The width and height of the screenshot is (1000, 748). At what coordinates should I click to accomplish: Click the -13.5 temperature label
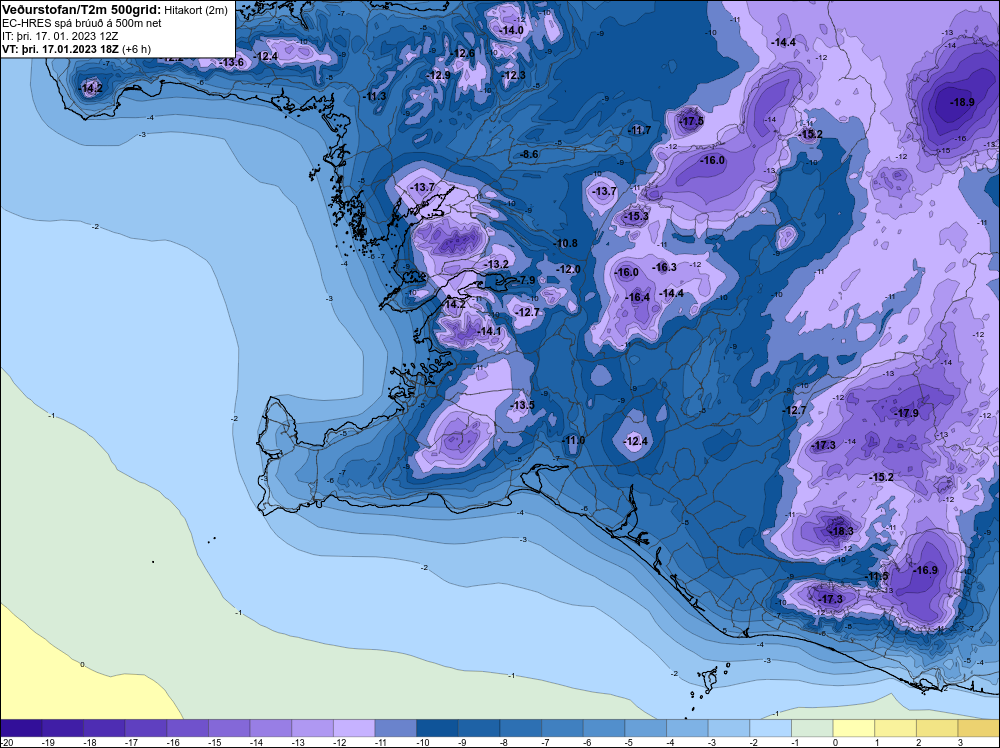pyautogui.click(x=522, y=406)
